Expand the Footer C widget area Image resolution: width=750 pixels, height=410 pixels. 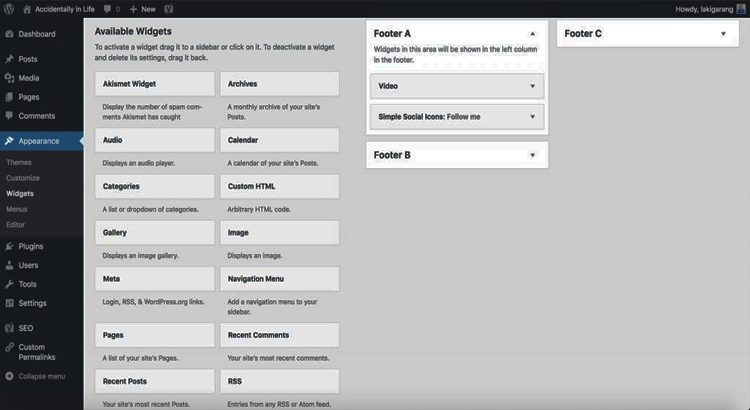(723, 34)
